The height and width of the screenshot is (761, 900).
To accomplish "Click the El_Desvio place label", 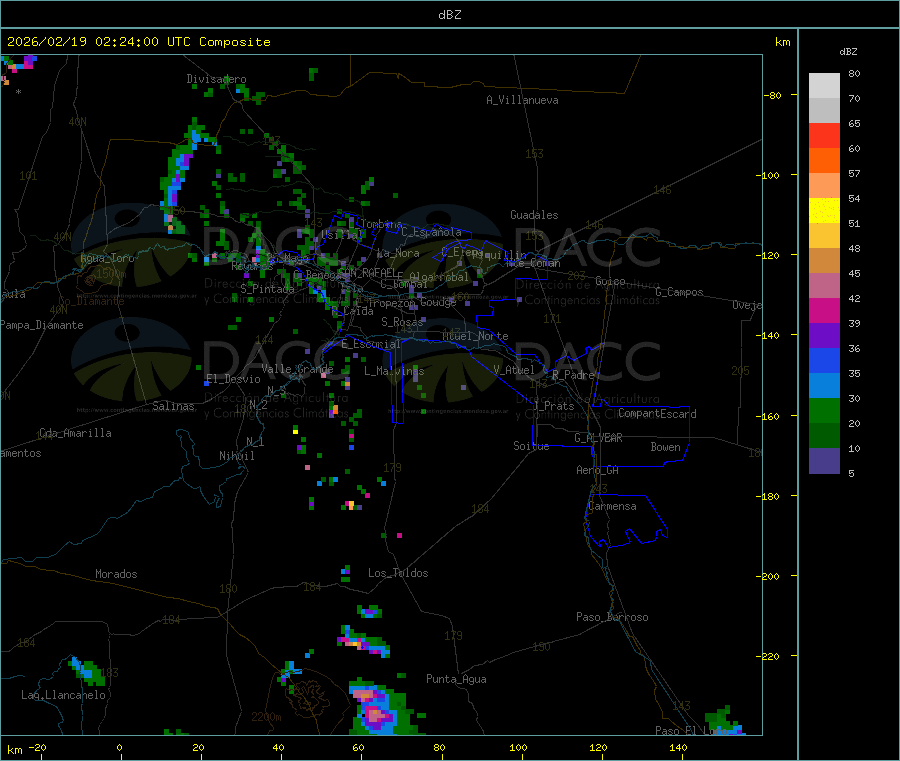I will click(233, 379).
